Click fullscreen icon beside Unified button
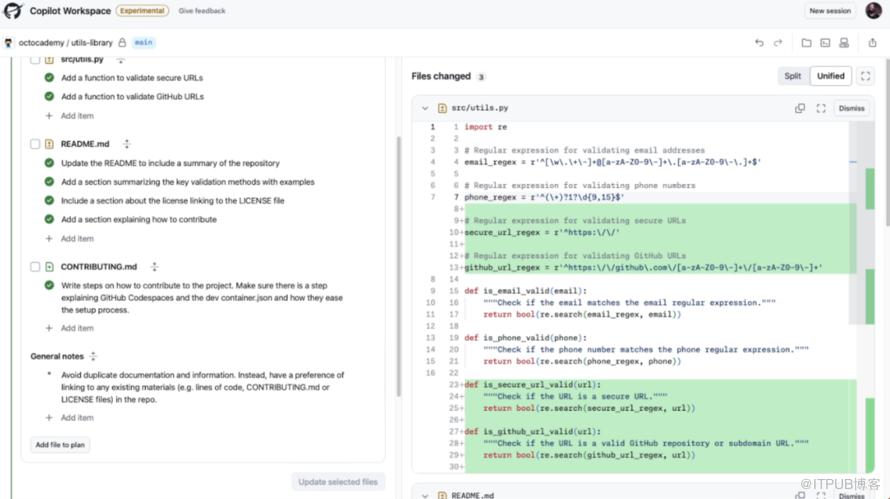This screenshot has width=890, height=499. pyautogui.click(x=866, y=76)
